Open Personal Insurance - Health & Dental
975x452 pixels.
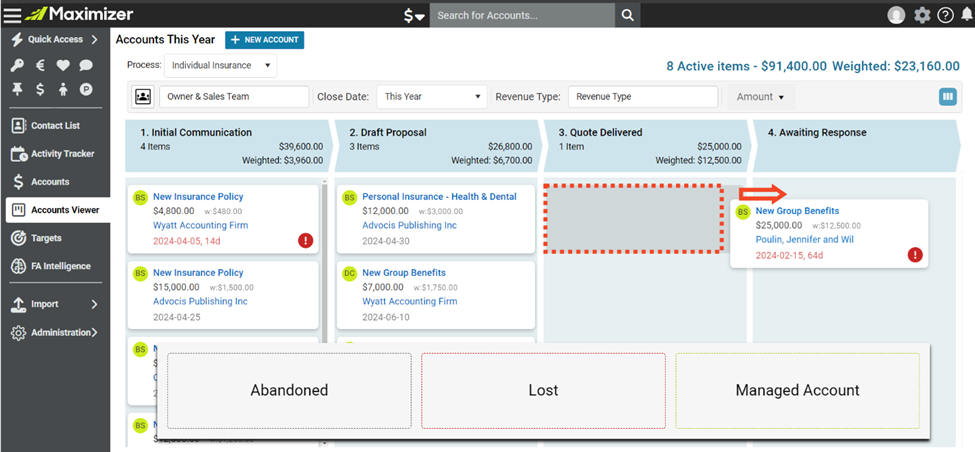tap(439, 196)
